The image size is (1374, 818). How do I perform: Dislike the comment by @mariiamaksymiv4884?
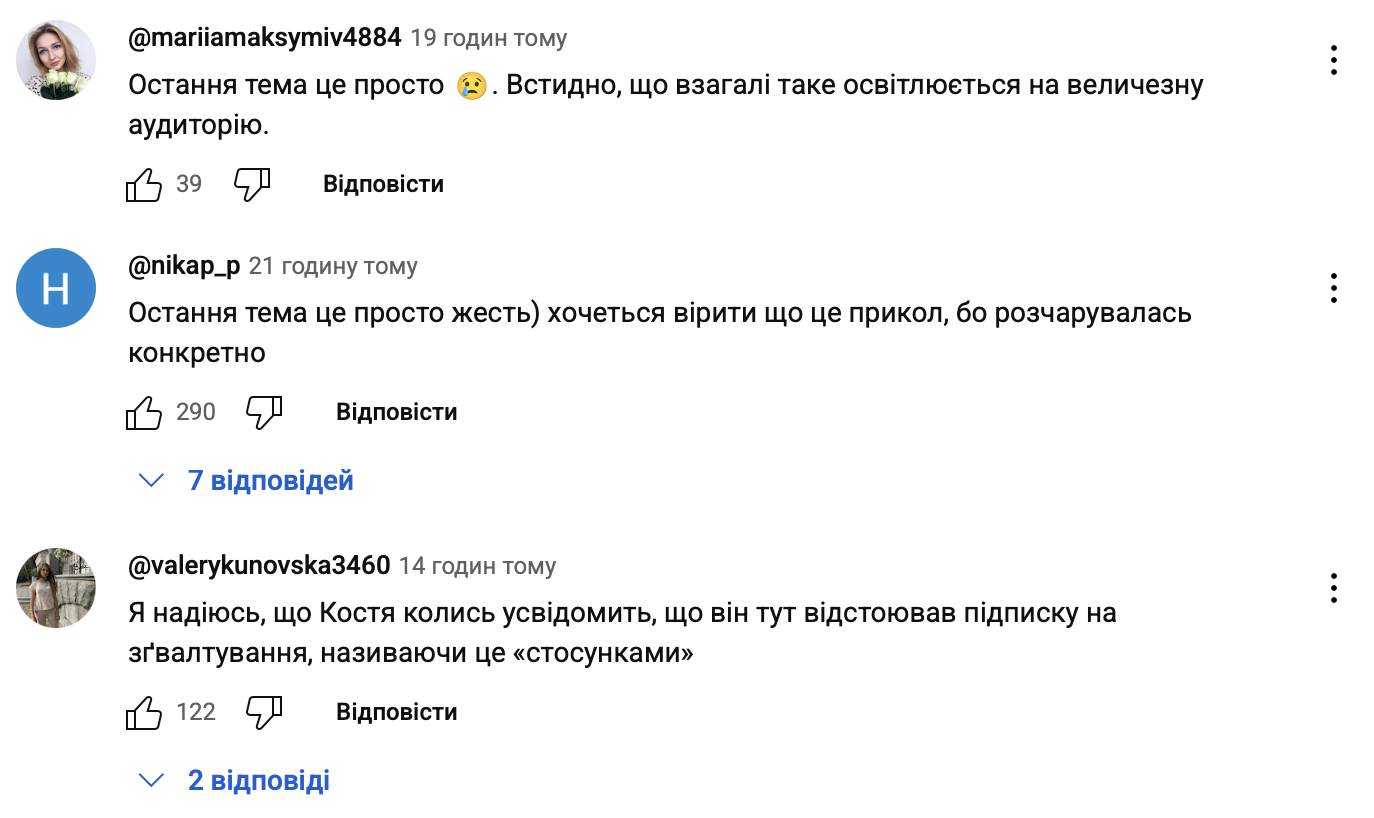pyautogui.click(x=251, y=185)
